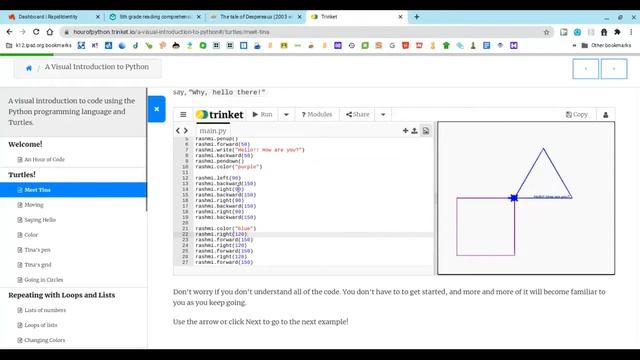Copy the trinket

577,115
